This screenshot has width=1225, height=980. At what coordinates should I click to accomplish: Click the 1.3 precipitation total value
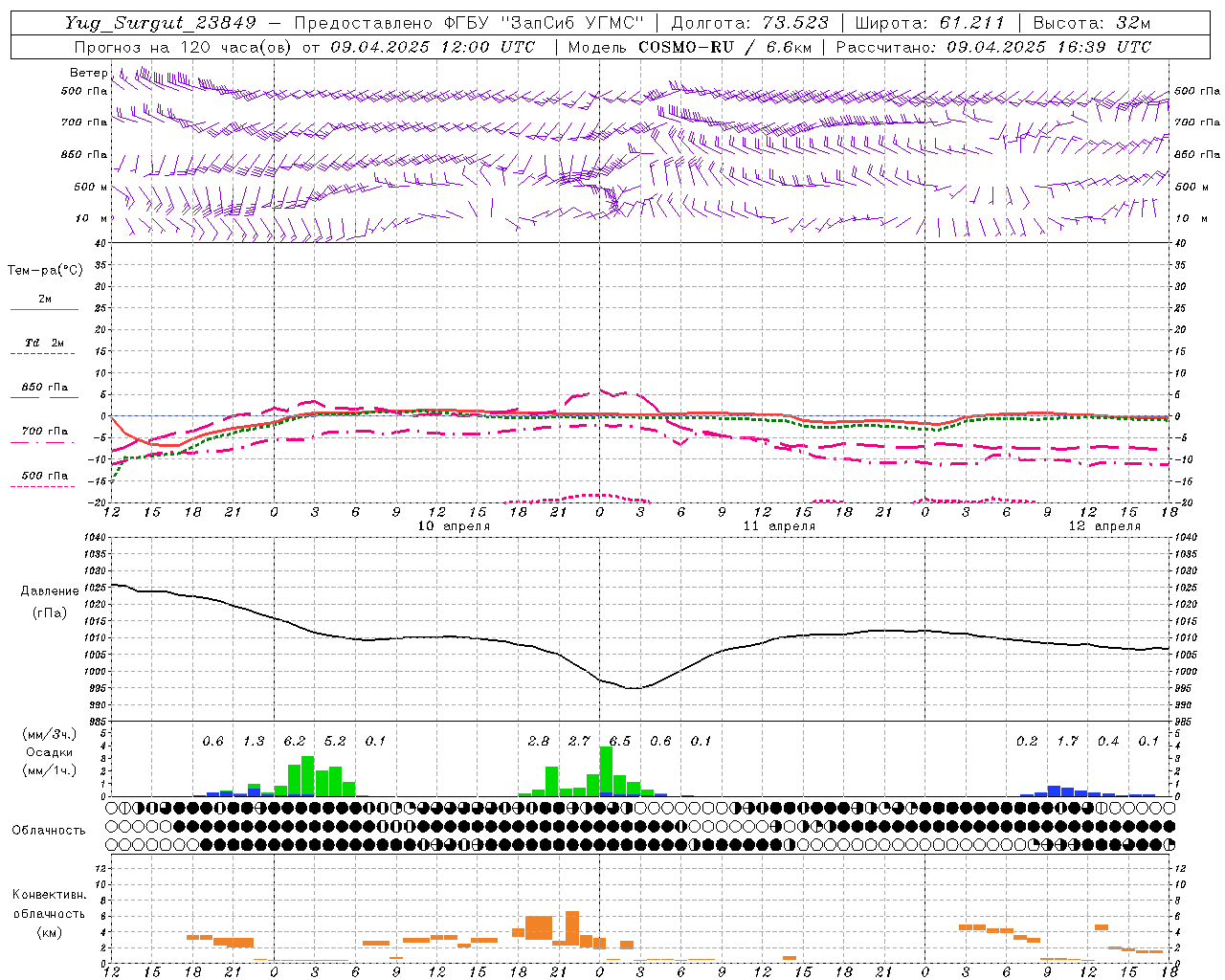(254, 741)
